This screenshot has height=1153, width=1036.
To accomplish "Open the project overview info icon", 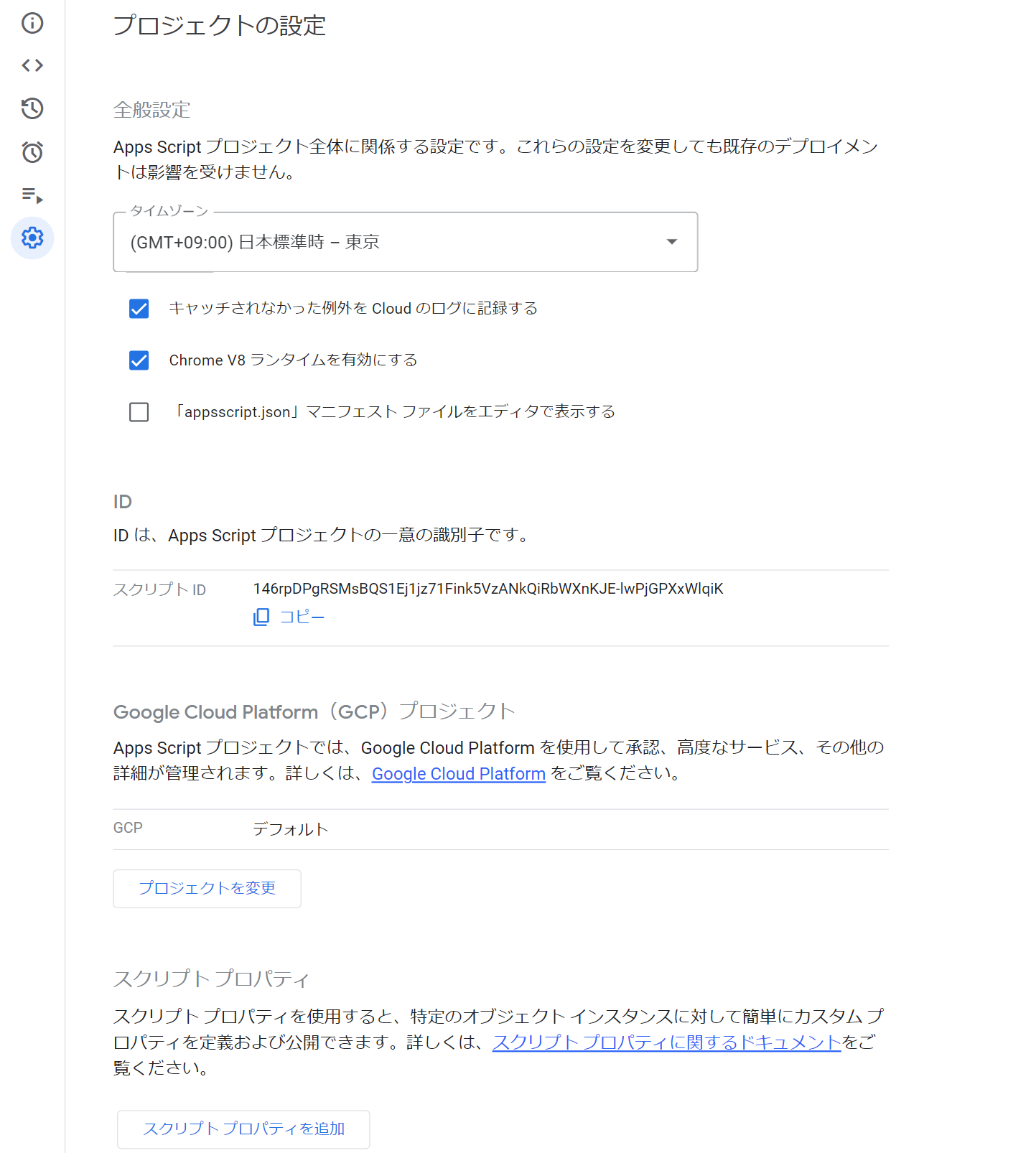I will [x=32, y=23].
